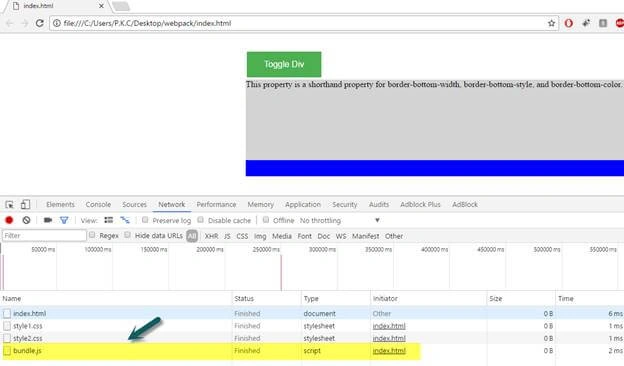Open the Memory tab
This screenshot has width=624, height=366.
(x=261, y=204)
